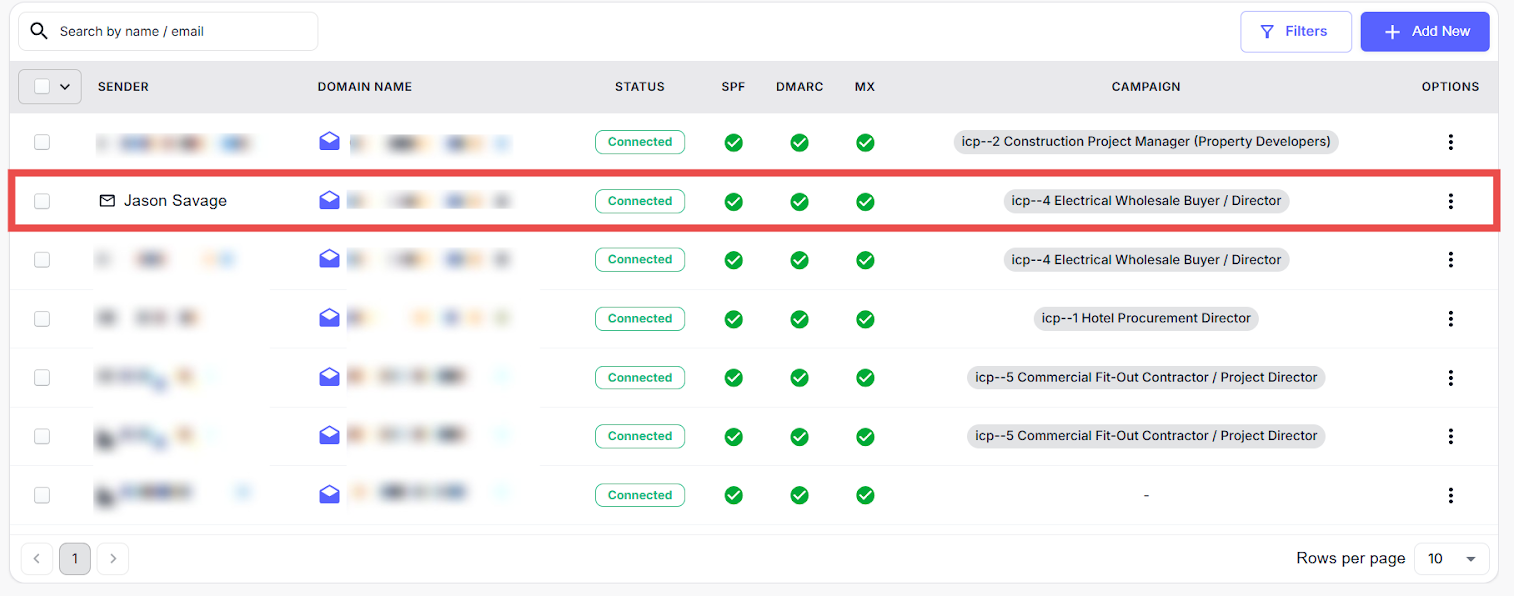Toggle the select-all checkbox in header
This screenshot has height=596, width=1514.
[42, 87]
